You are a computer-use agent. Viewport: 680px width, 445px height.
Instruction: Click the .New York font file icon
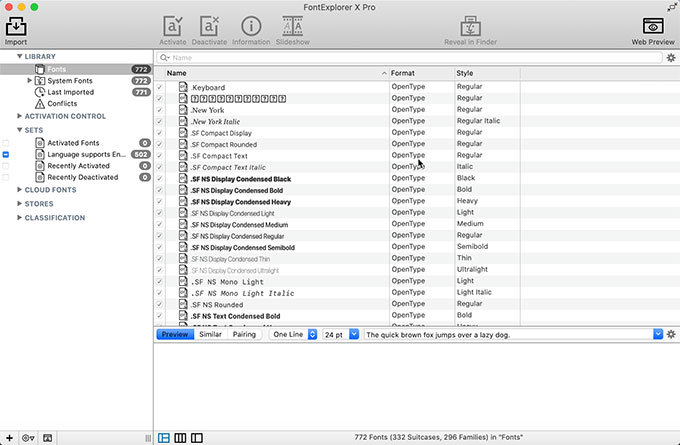pos(183,110)
